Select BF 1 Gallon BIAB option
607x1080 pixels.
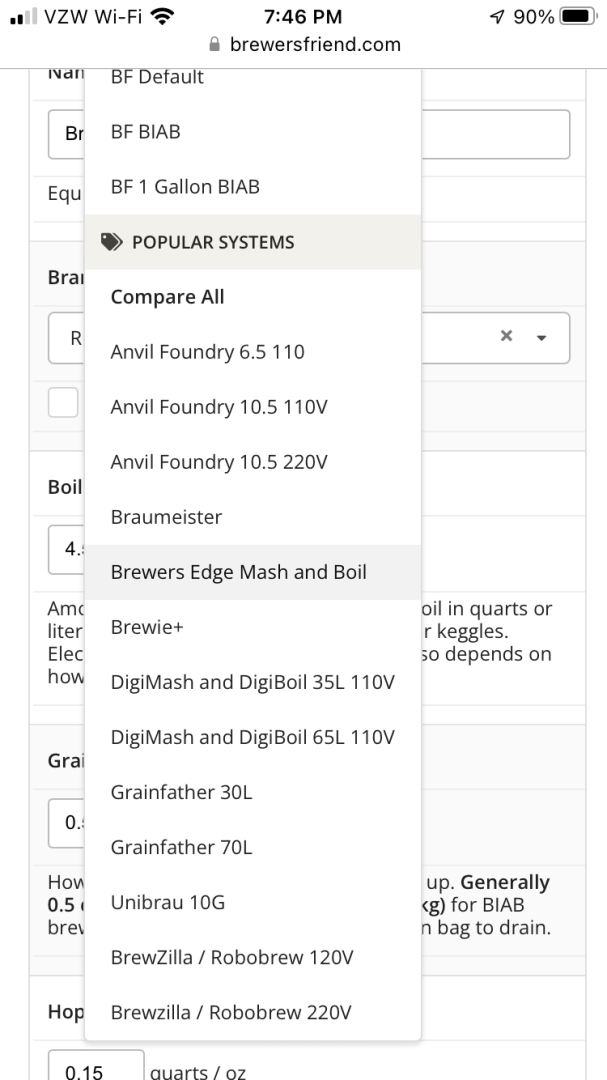(185, 186)
